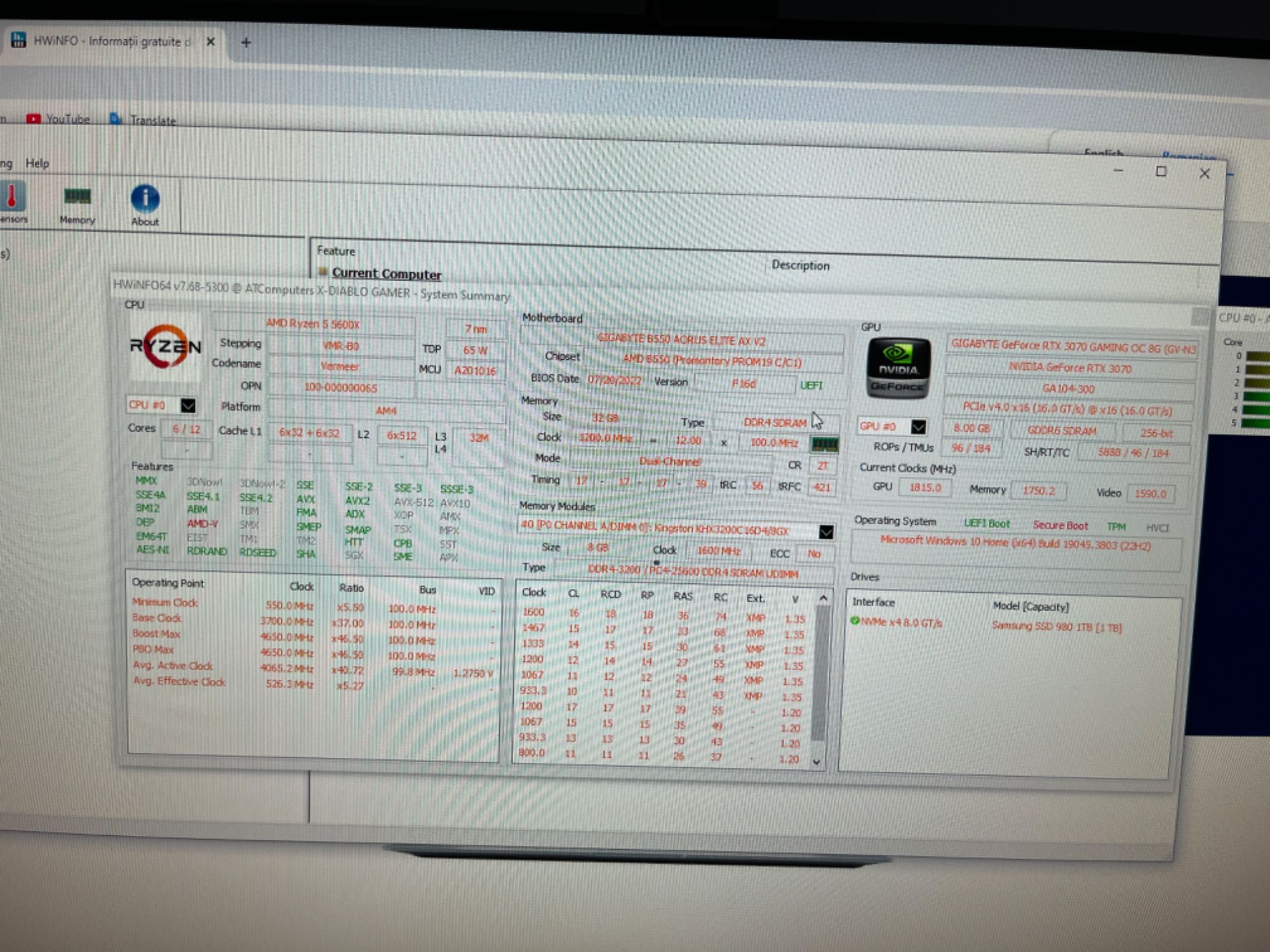
Task: Click the Feature column header
Action: coord(336,251)
